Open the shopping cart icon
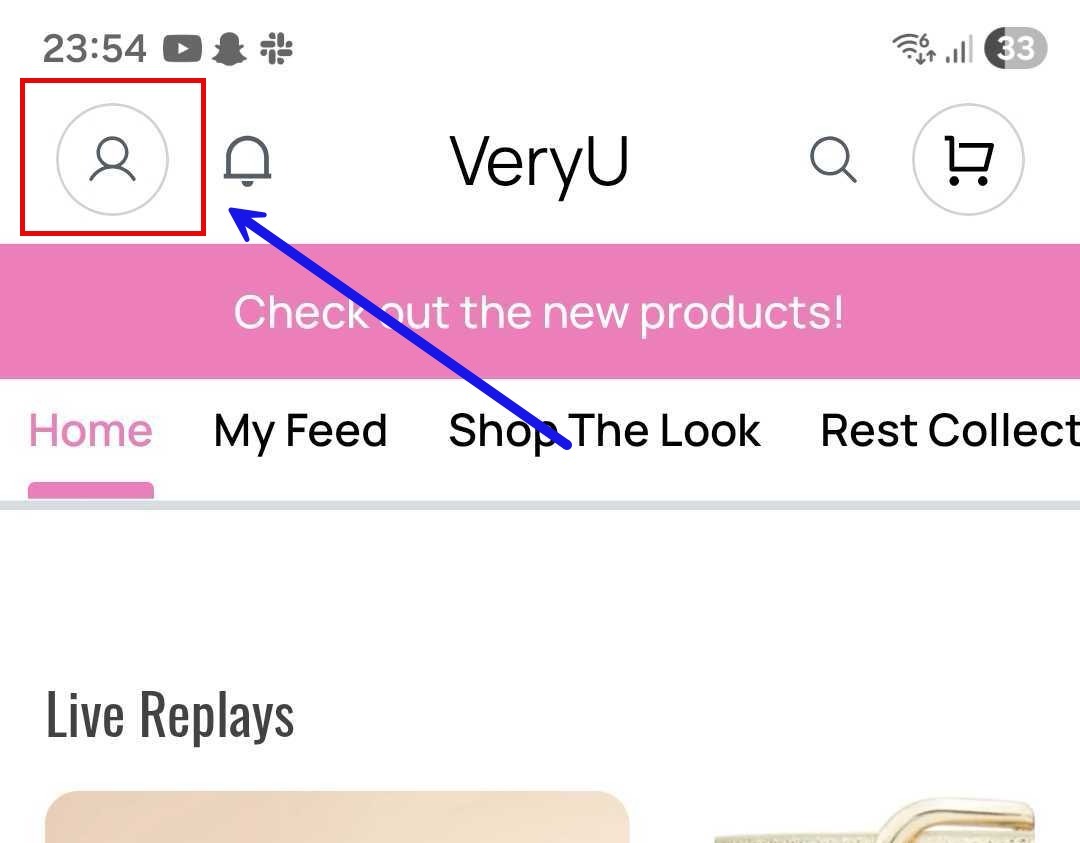Screen dimensions: 1080x843 point(968,159)
